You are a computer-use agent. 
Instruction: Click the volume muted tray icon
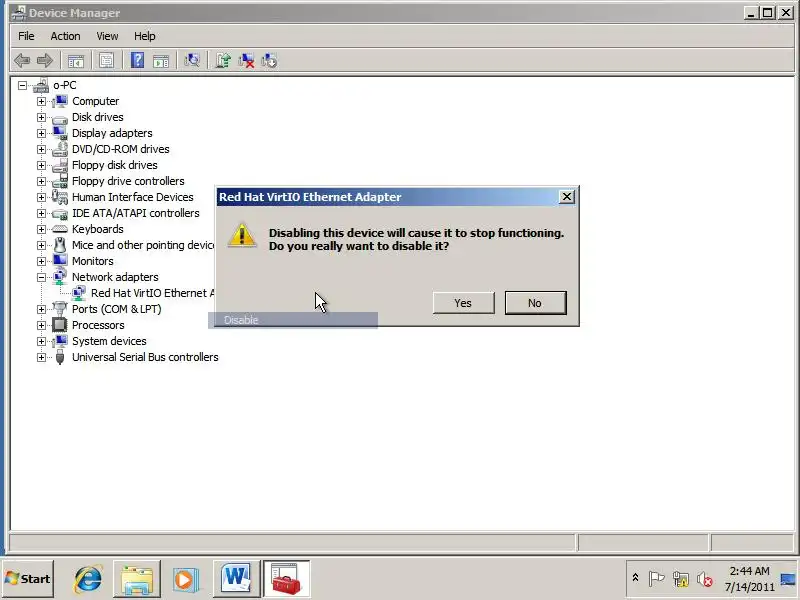click(705, 580)
